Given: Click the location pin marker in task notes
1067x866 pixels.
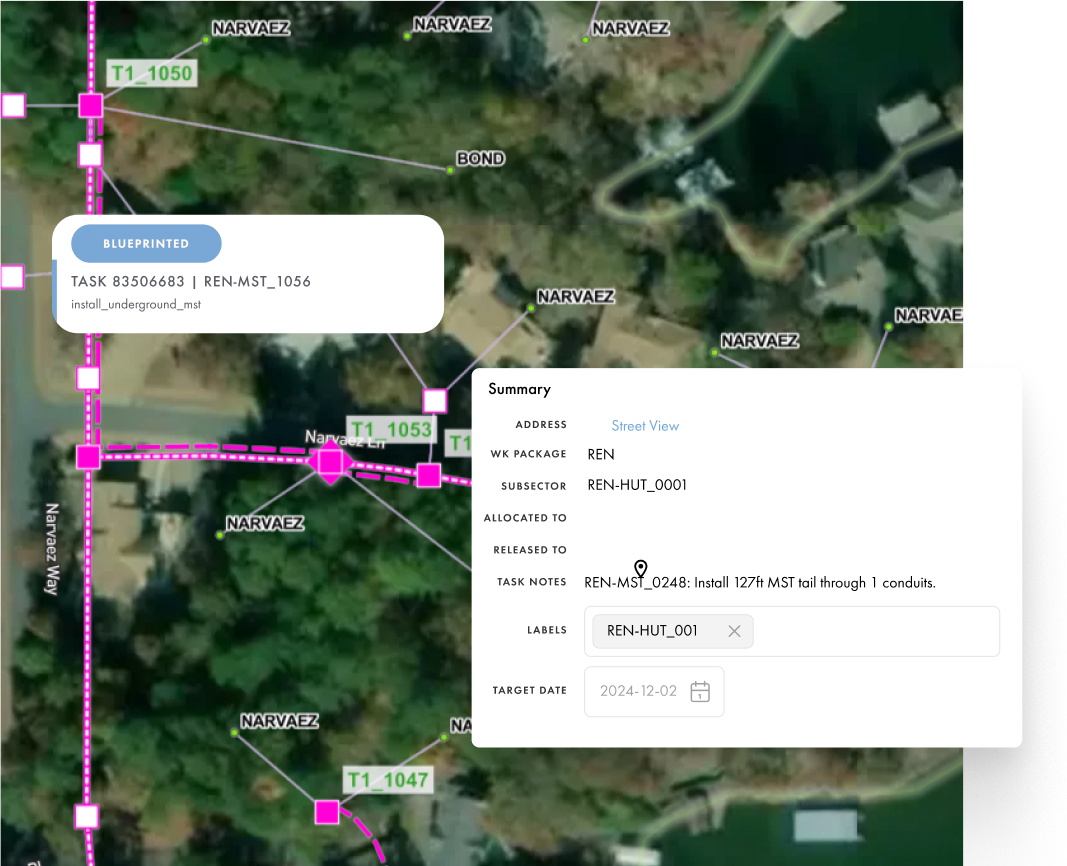Looking at the screenshot, I should 640,567.
